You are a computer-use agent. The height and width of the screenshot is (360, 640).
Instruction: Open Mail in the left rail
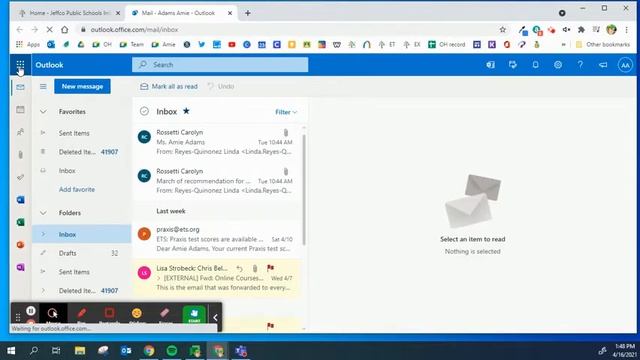(x=20, y=87)
